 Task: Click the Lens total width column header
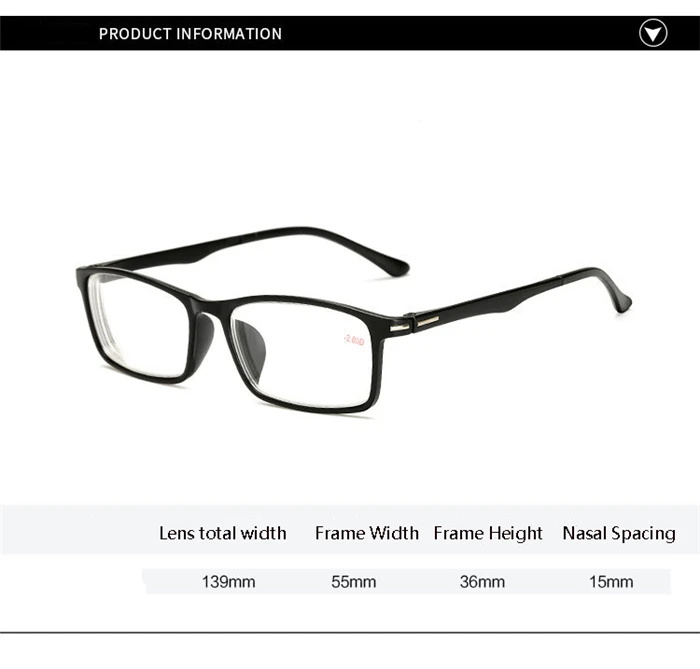click(223, 533)
